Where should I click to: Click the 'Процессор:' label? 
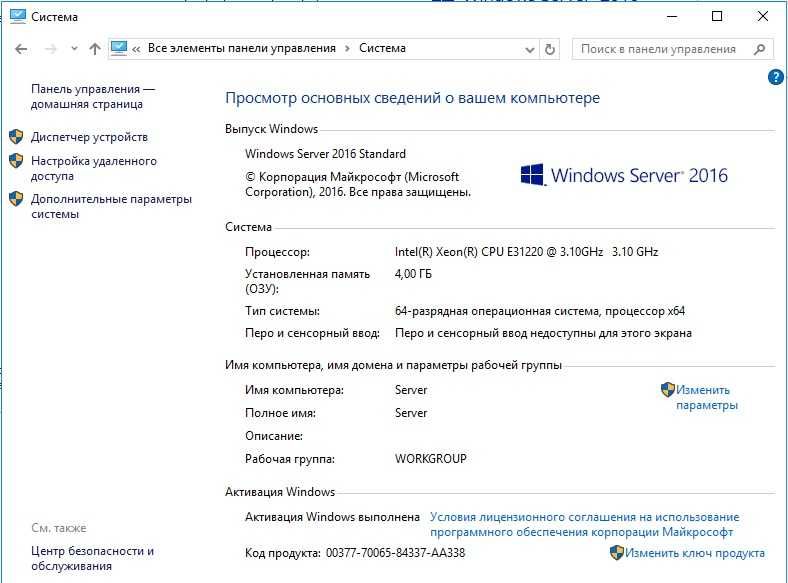click(277, 252)
